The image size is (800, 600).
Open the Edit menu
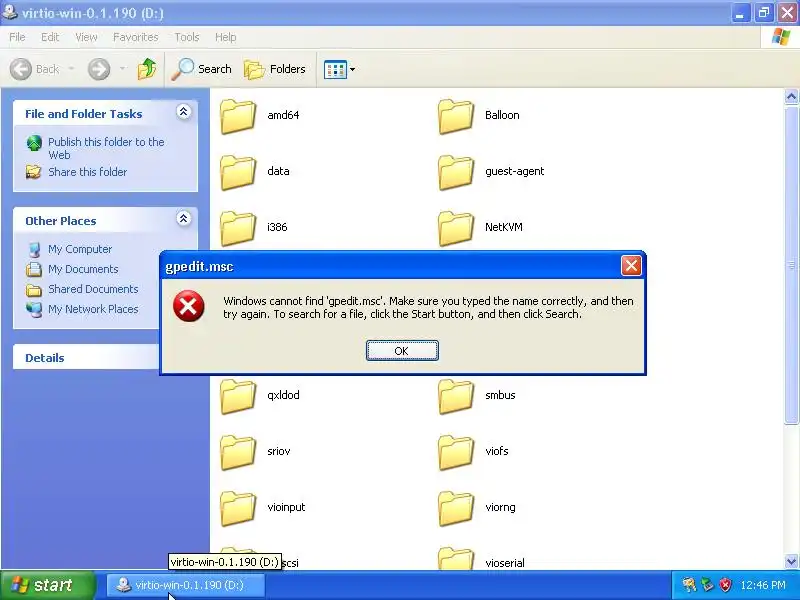50,37
